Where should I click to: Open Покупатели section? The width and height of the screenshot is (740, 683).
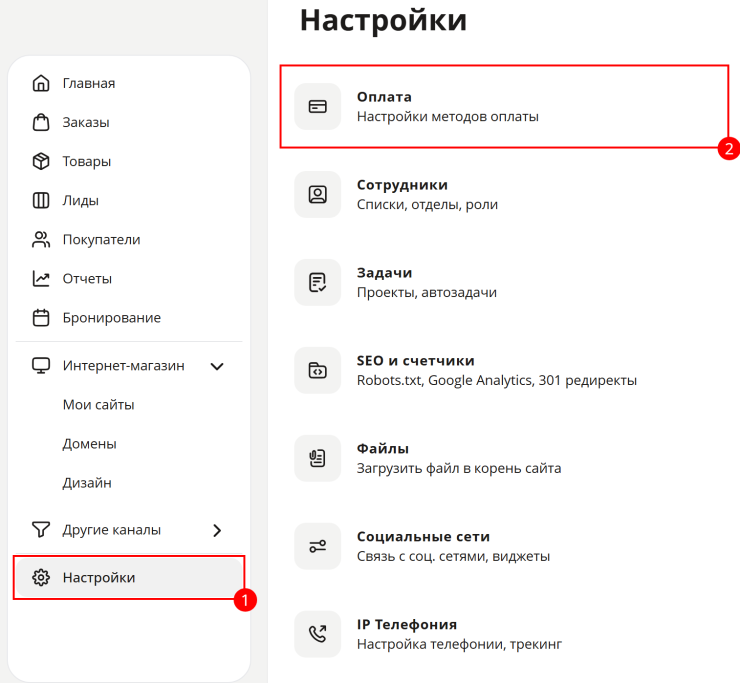tap(101, 240)
